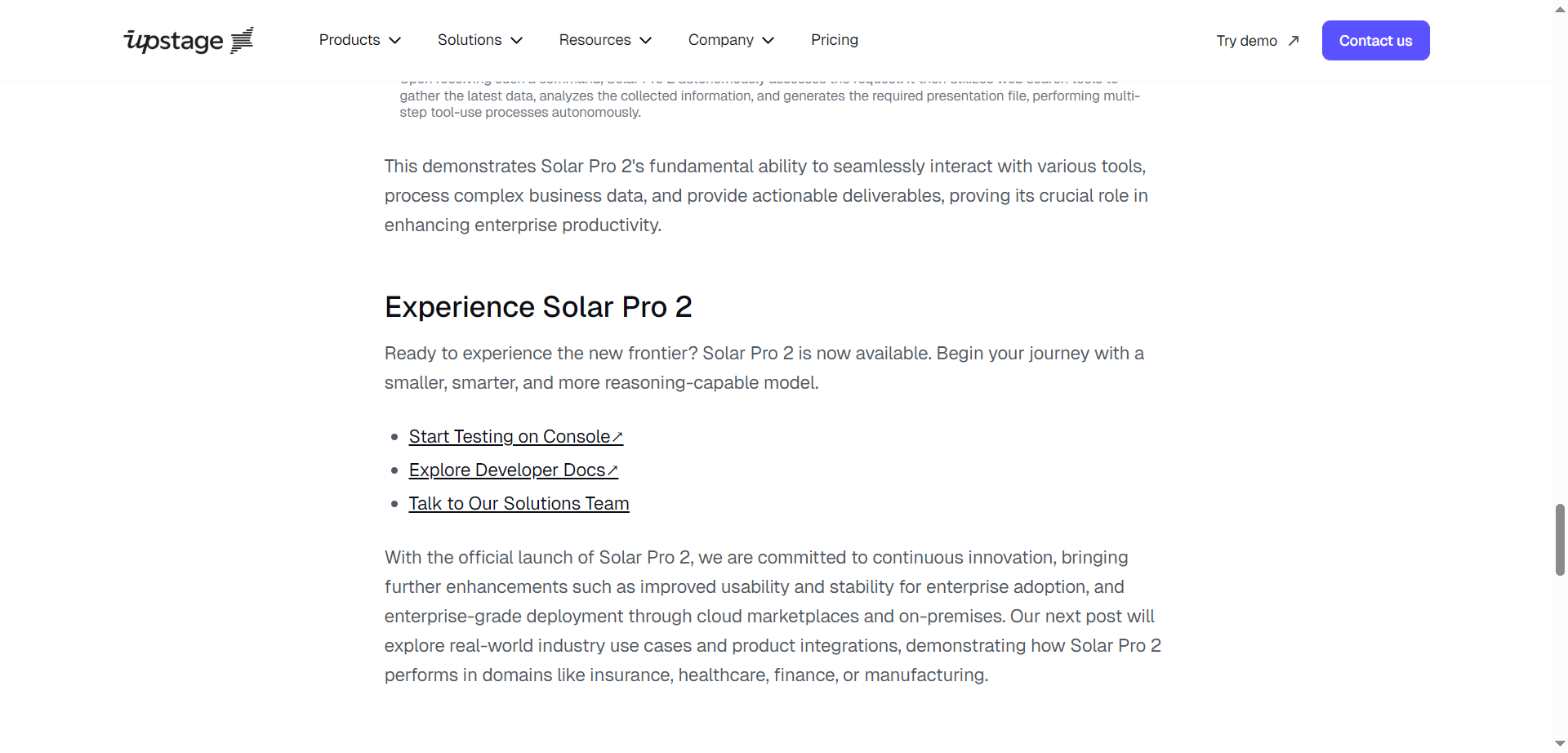Click the page scrollbar down arrow
This screenshot has height=753, width=1568.
[x=1560, y=744]
